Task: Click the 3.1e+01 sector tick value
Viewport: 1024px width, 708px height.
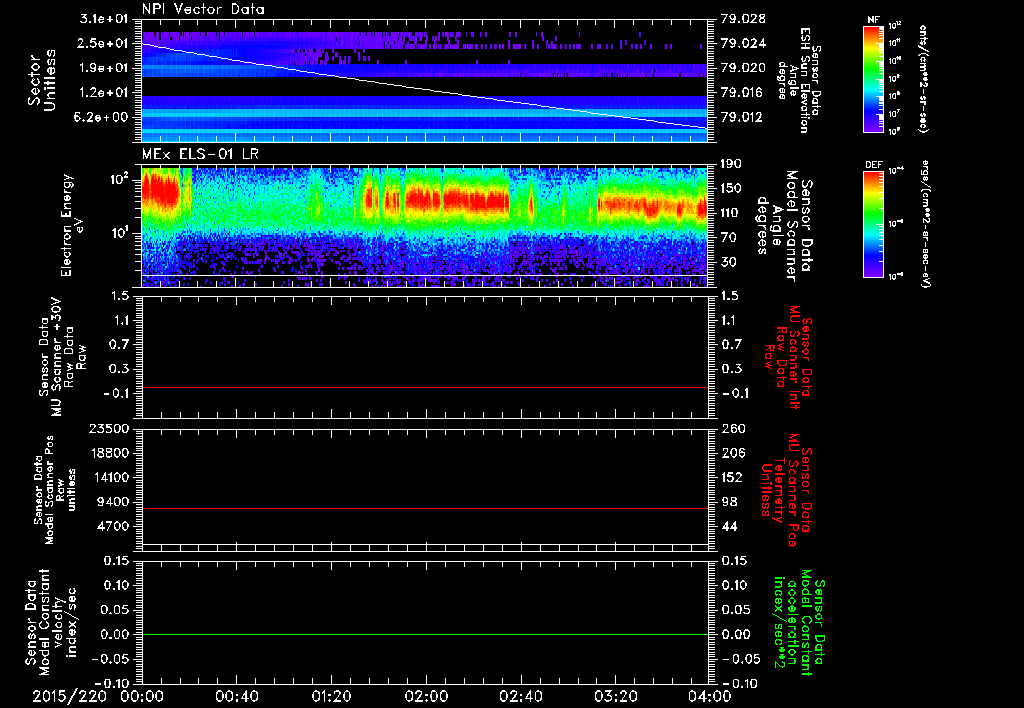Action: pyautogui.click(x=104, y=18)
